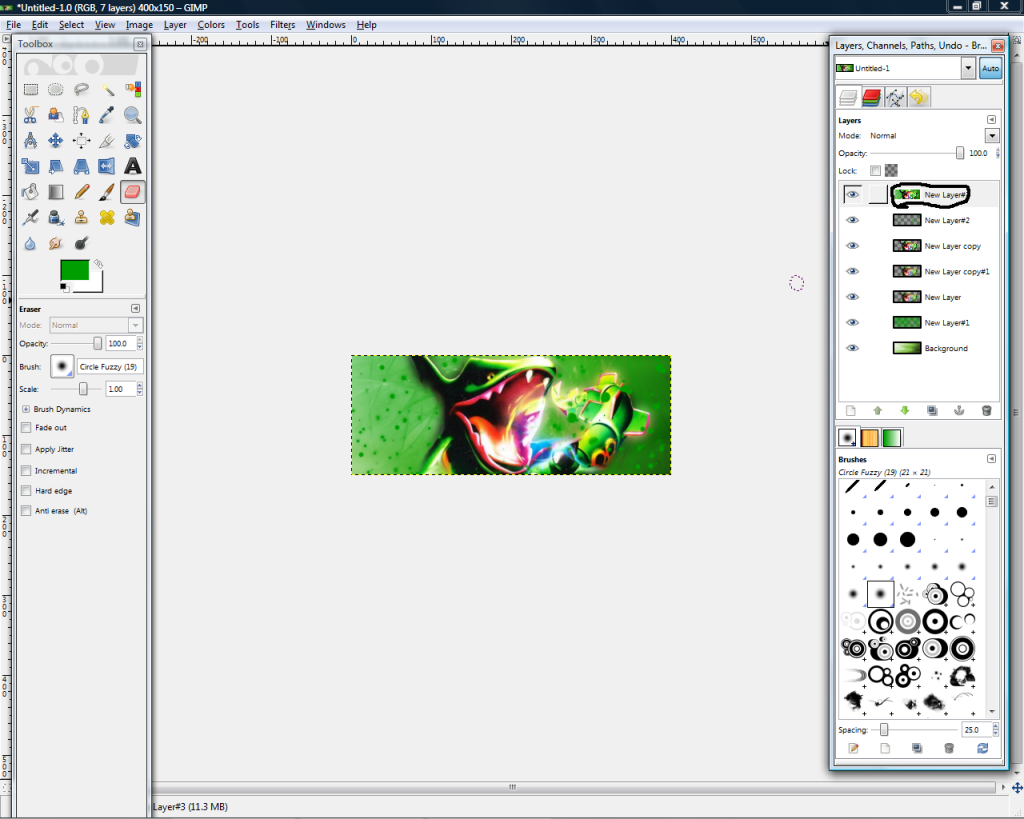Delete the selected layer
This screenshot has height=819, width=1024.
coord(987,411)
